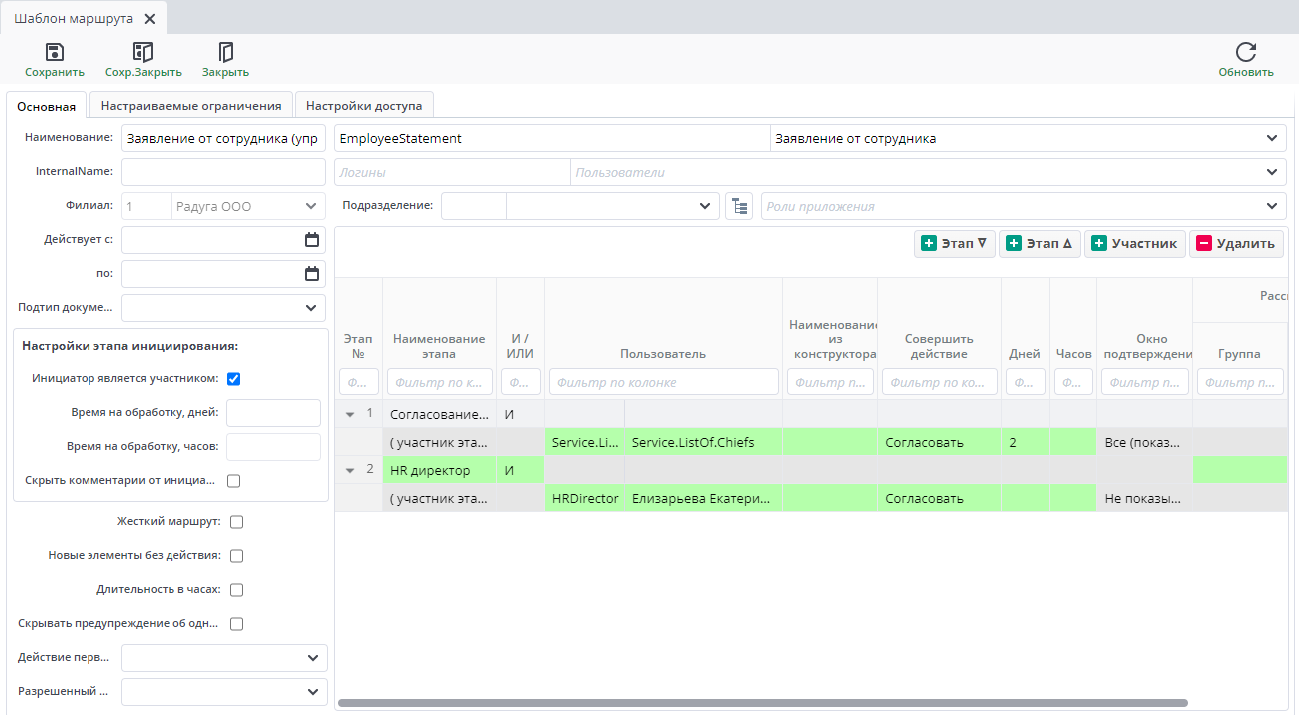This screenshot has width=1299, height=715.
Task: Click the plus icon of Участник button
Action: pyautogui.click(x=1099, y=244)
